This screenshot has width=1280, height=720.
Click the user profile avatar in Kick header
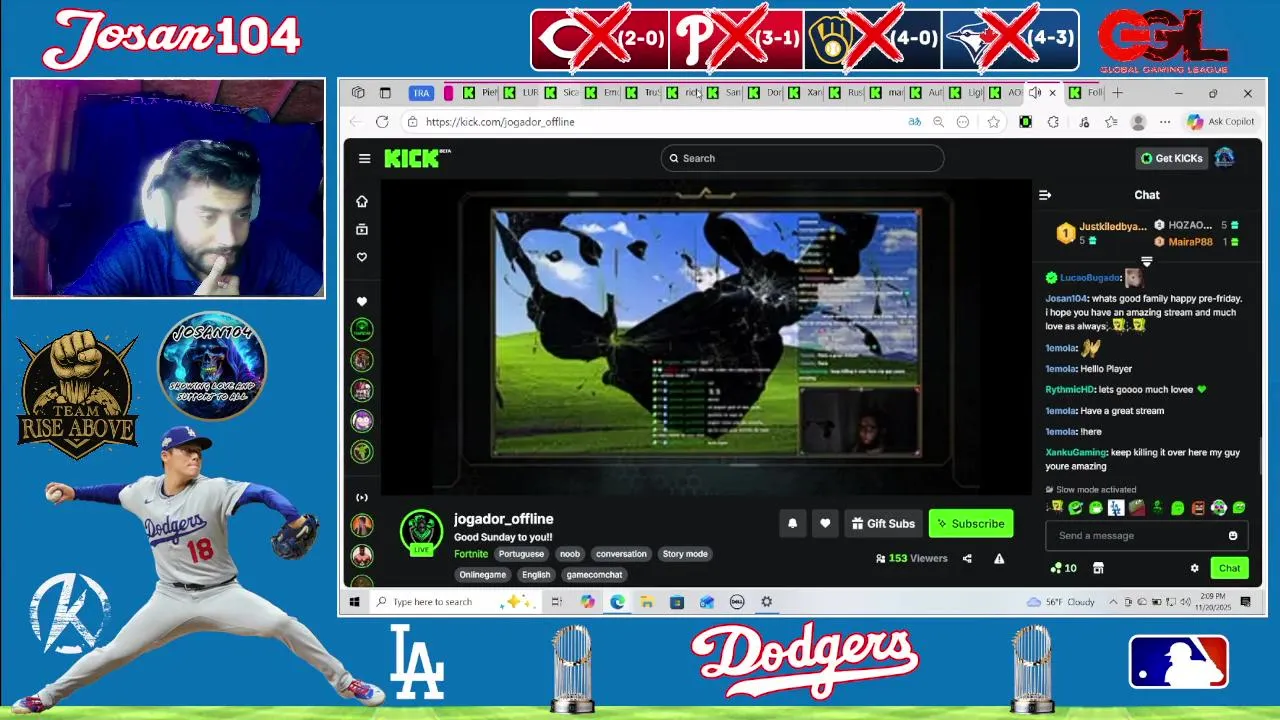point(1224,158)
